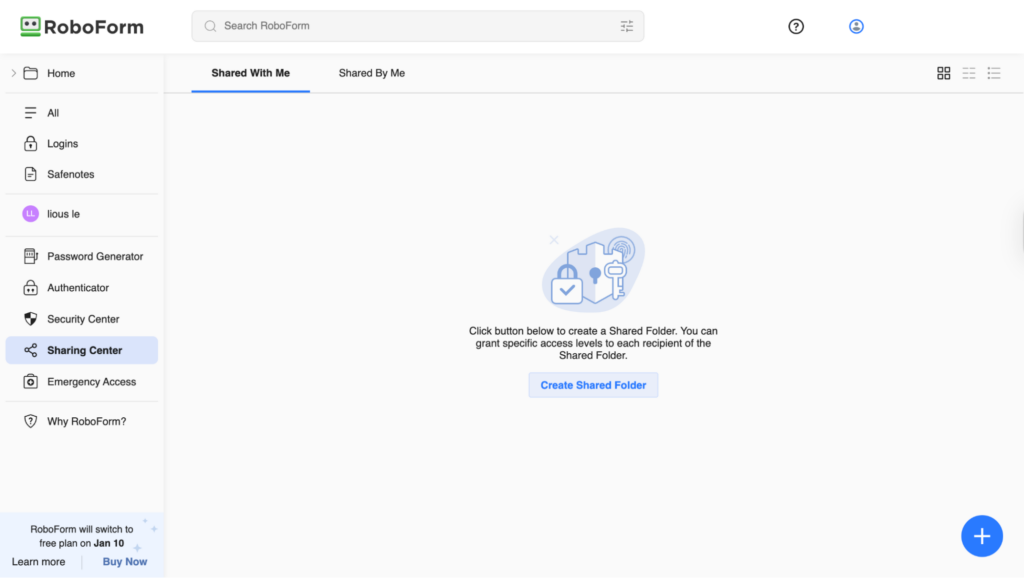Viewport: 1024px width, 578px height.
Task: Click the blue plus add button
Action: click(x=982, y=536)
